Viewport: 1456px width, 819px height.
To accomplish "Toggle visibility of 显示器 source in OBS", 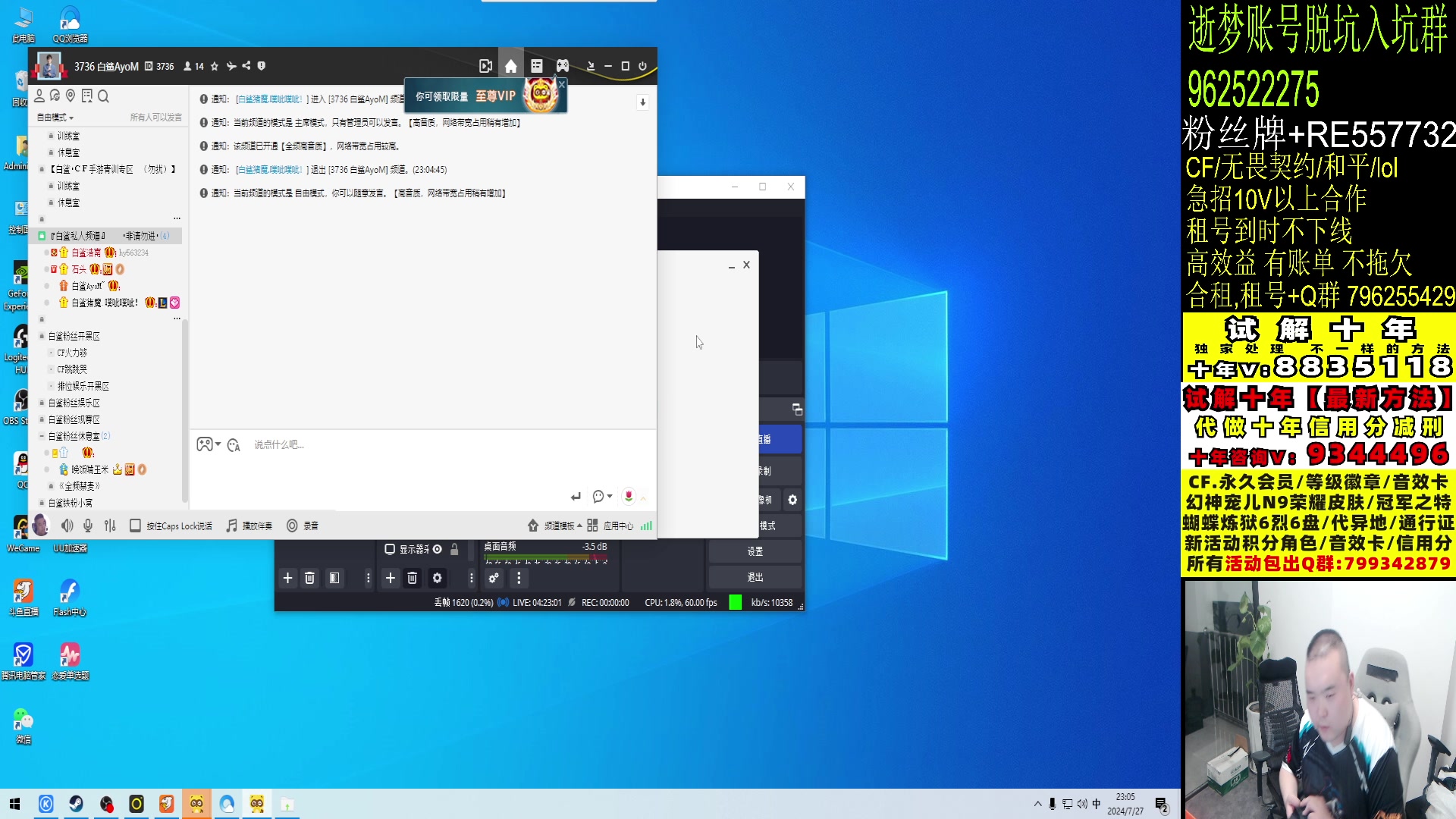I will (x=438, y=549).
